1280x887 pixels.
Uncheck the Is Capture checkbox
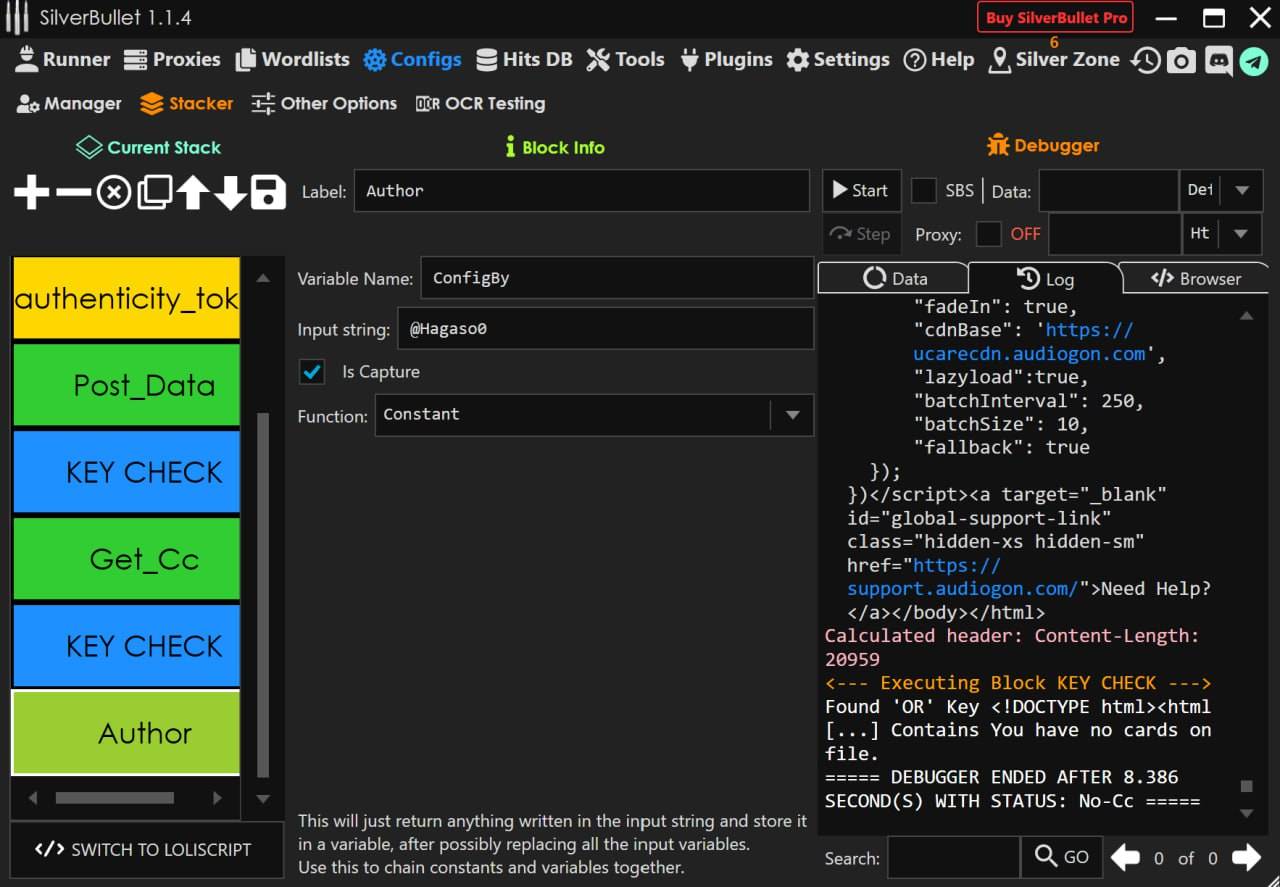coord(313,372)
